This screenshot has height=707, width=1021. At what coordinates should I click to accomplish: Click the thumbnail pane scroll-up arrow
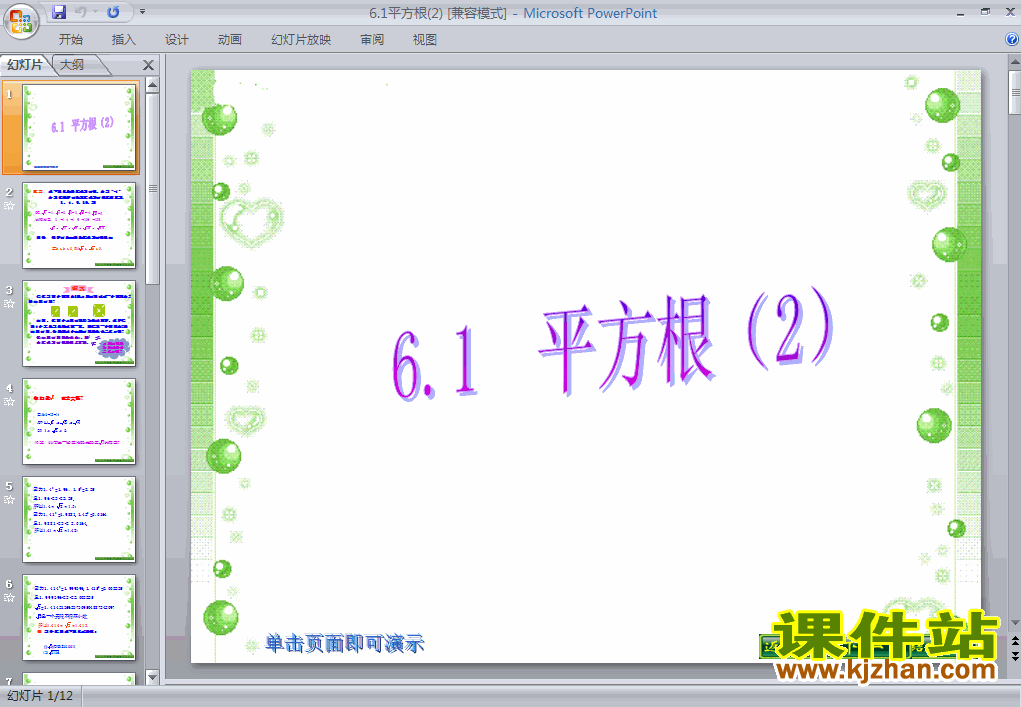(x=152, y=85)
